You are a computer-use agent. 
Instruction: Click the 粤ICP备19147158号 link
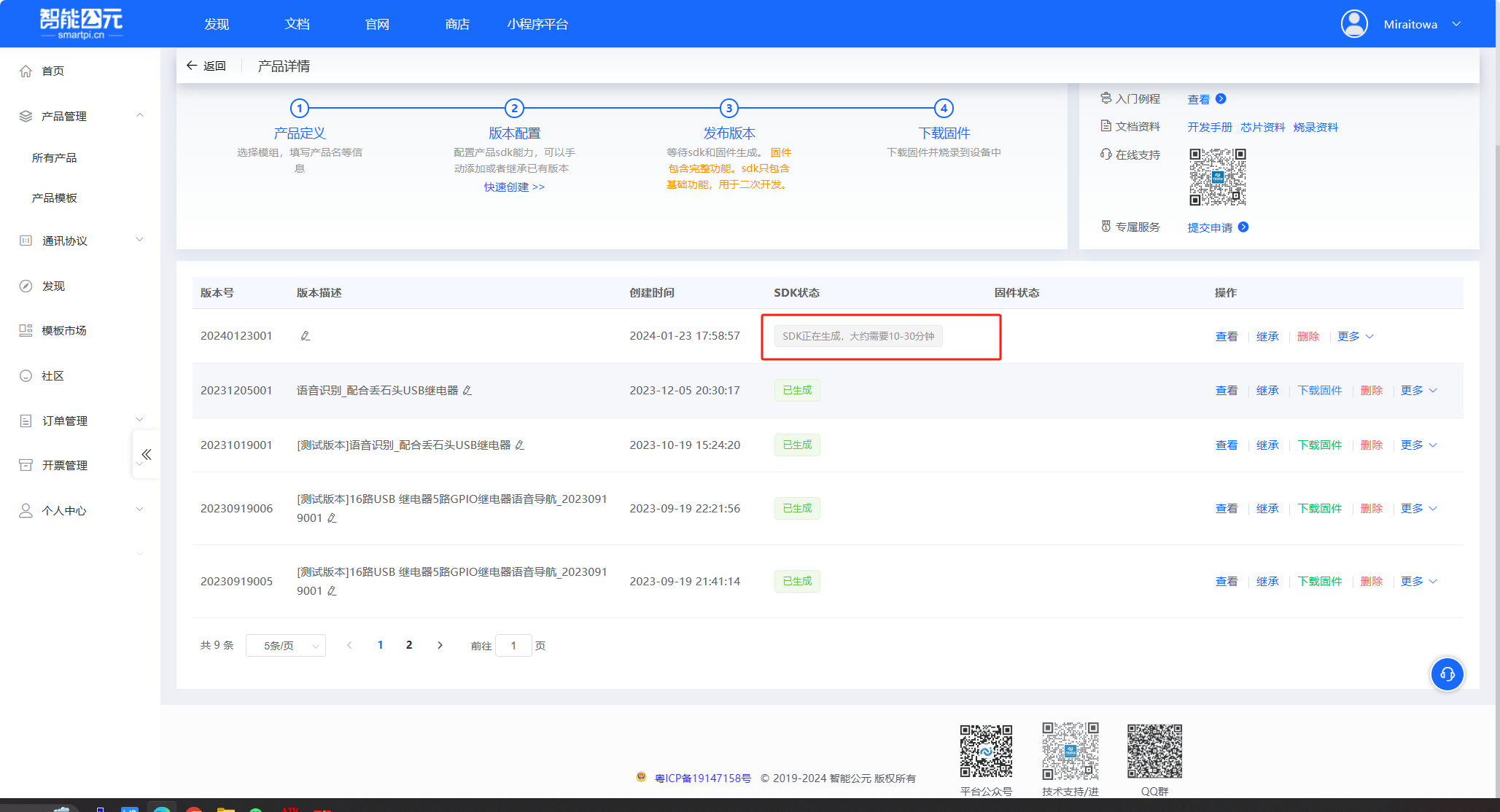(x=703, y=778)
